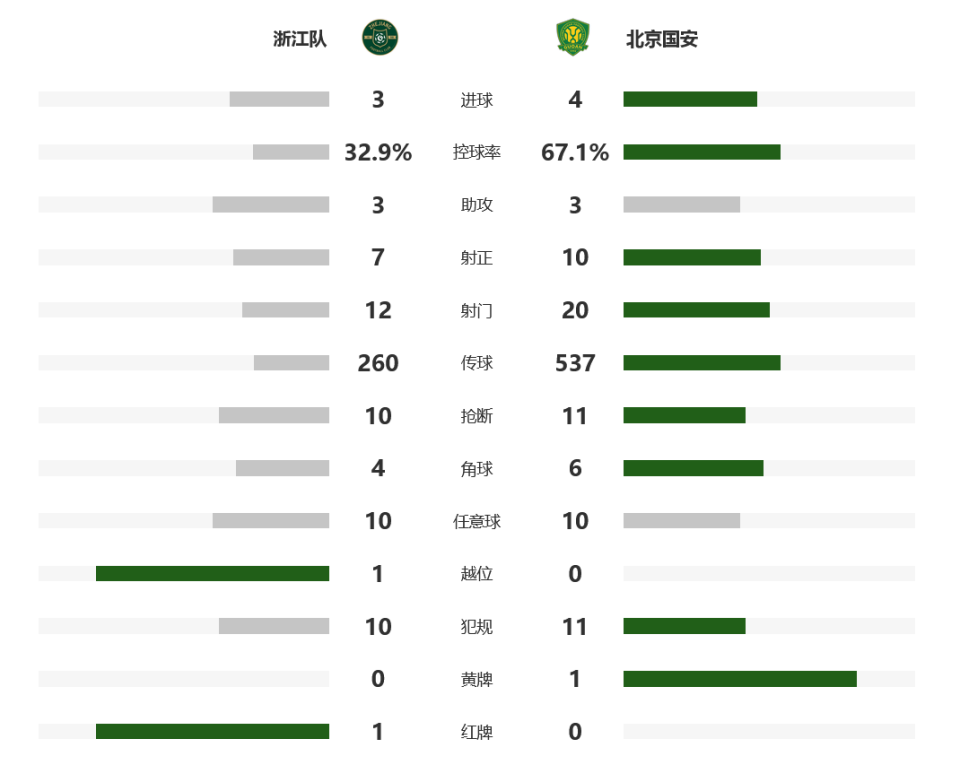
Task: Click Beijing Guoan's green 射门 bar
Action: point(696,310)
